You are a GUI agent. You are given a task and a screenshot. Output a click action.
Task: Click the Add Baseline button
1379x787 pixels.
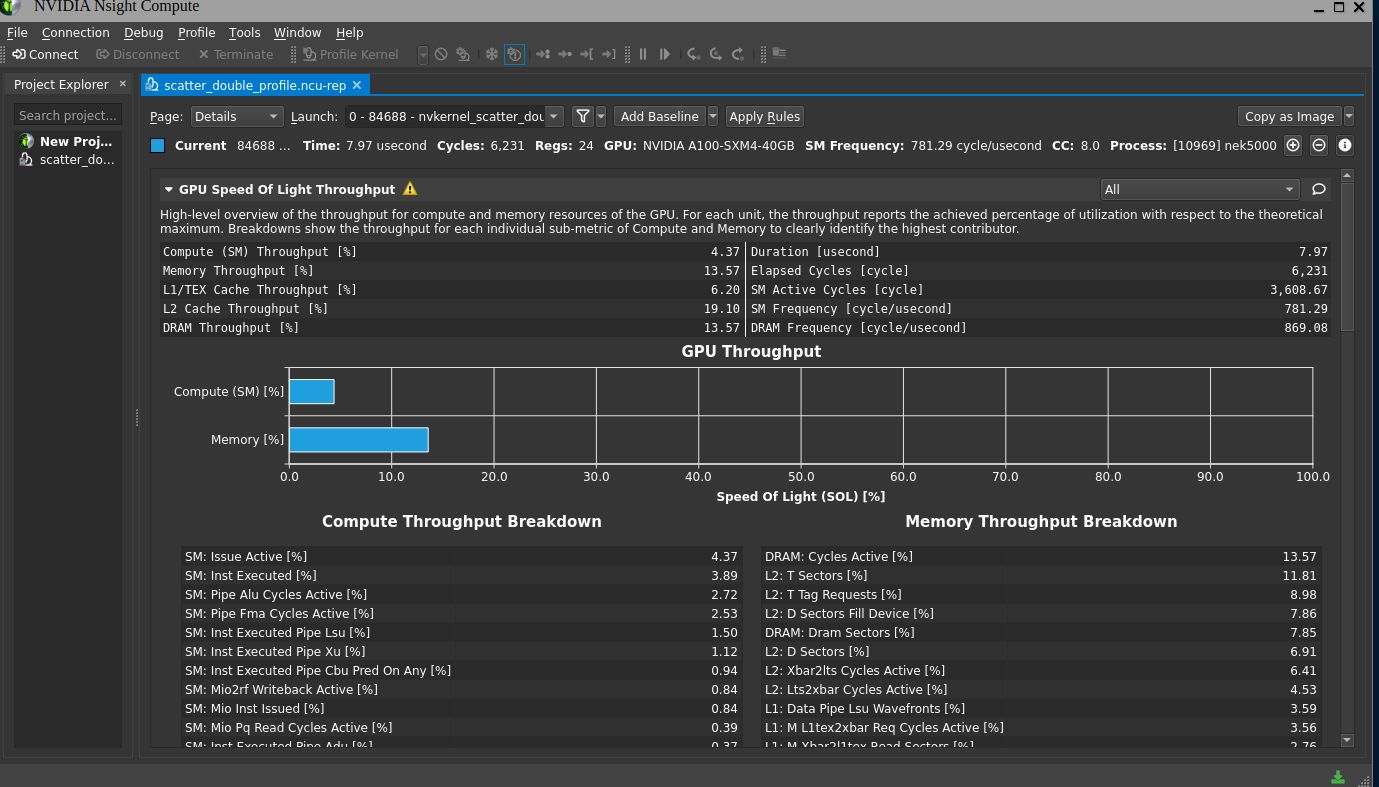pos(659,116)
